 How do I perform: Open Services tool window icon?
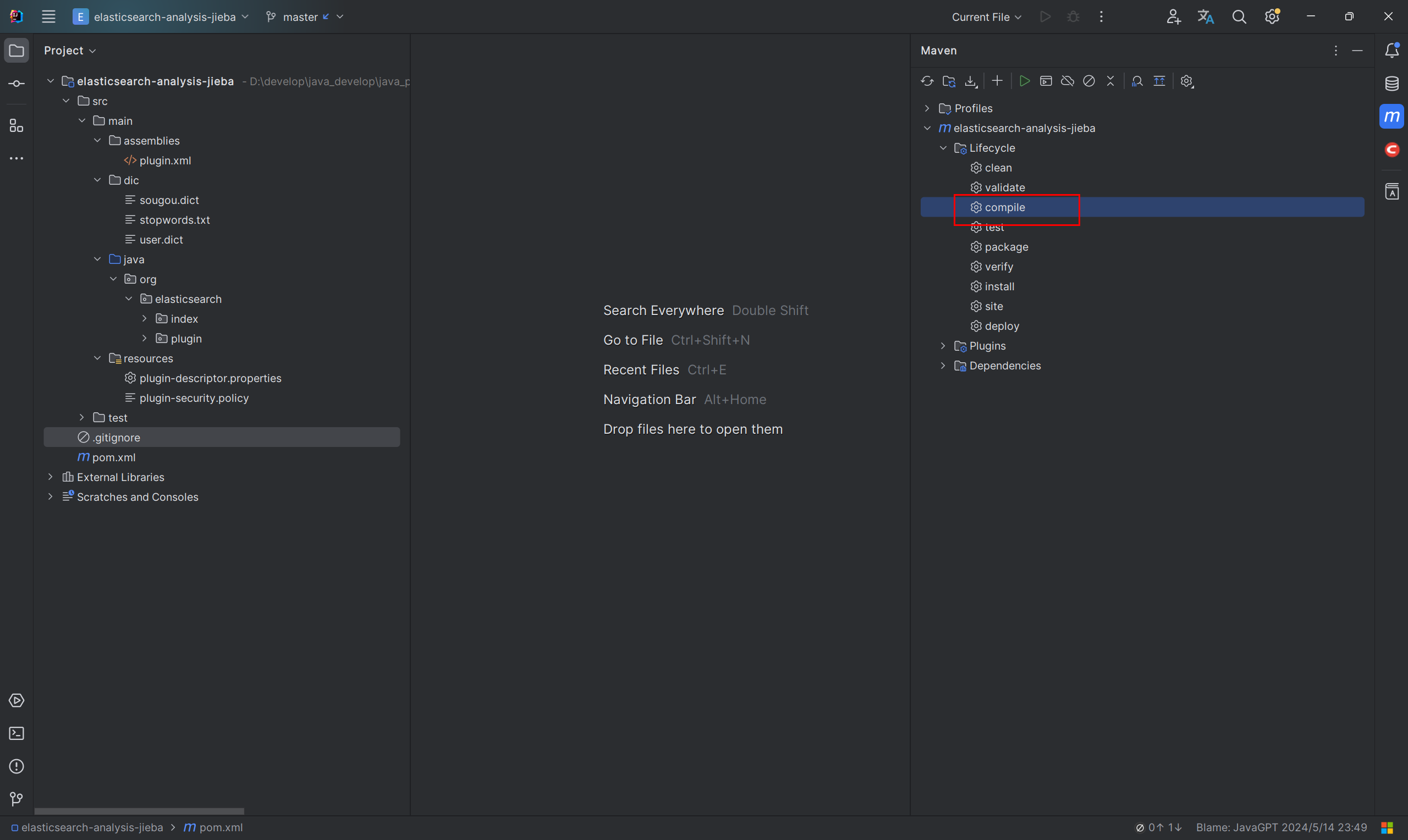tap(16, 700)
